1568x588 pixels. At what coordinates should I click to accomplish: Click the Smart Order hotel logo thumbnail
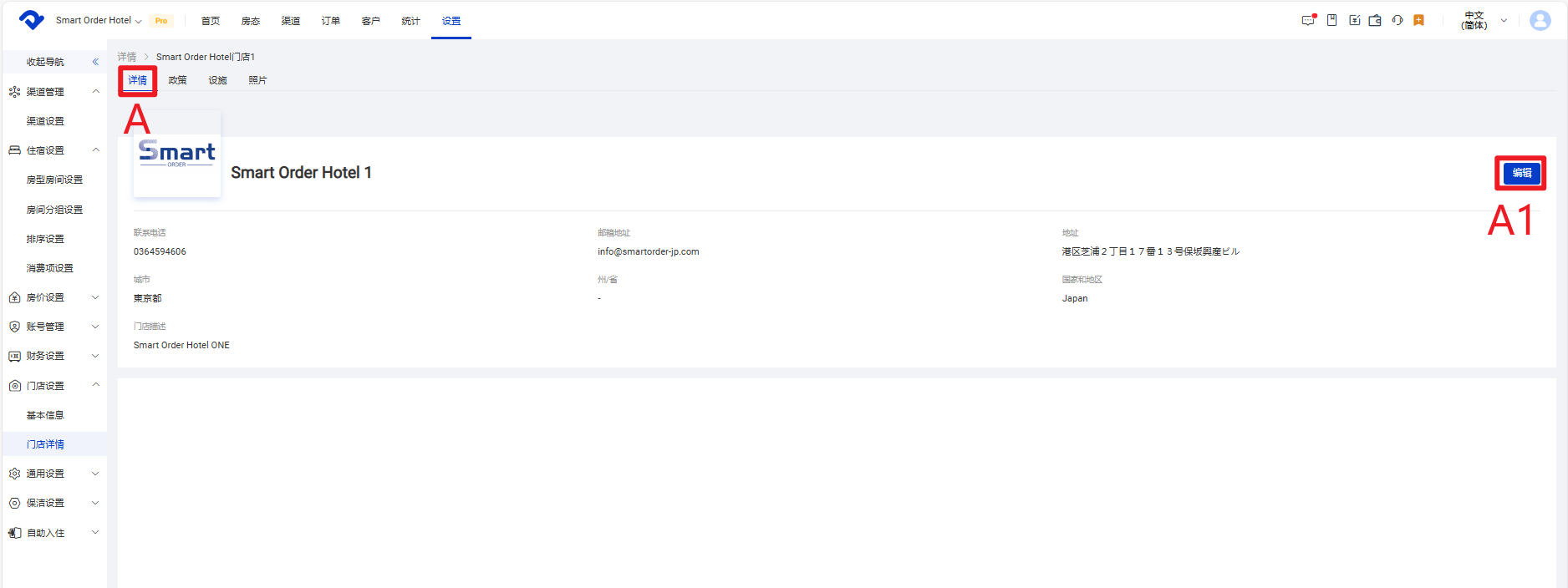pos(177,154)
